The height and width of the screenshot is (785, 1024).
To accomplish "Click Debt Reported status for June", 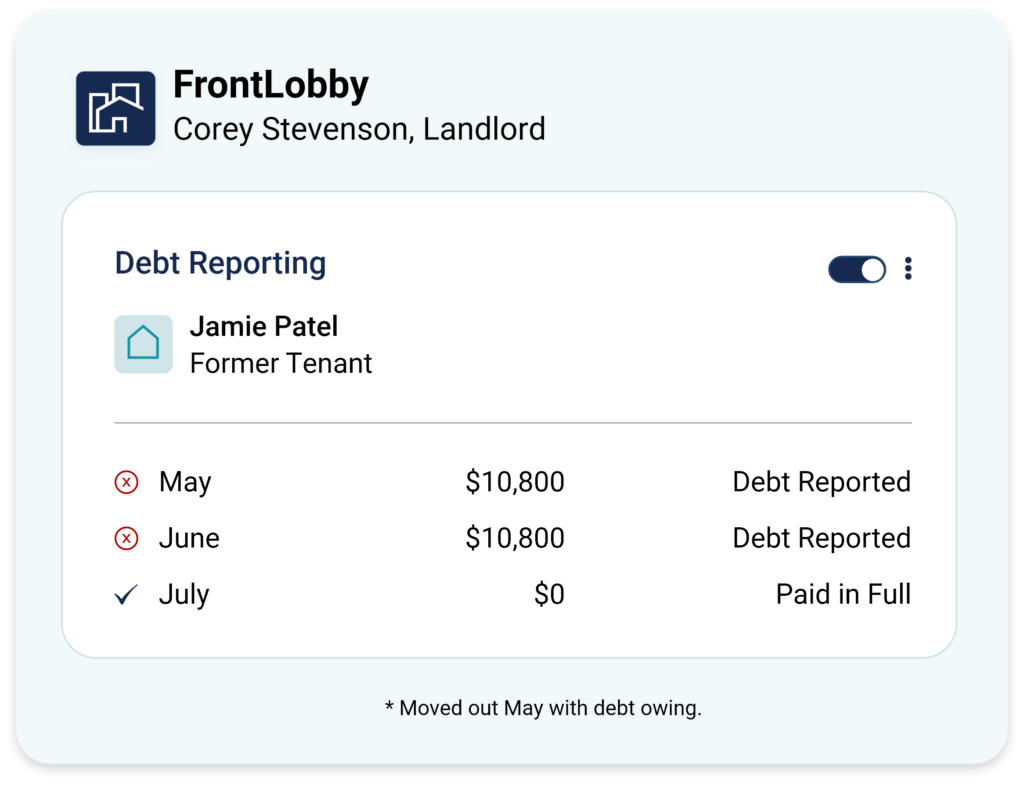I will 822,539.
